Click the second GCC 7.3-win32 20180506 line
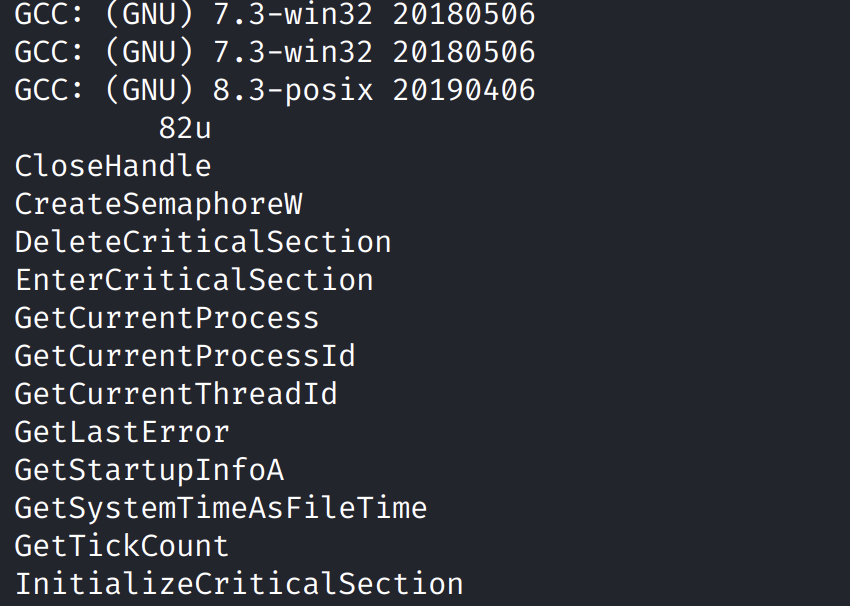Image resolution: width=850 pixels, height=606 pixels. [275, 52]
